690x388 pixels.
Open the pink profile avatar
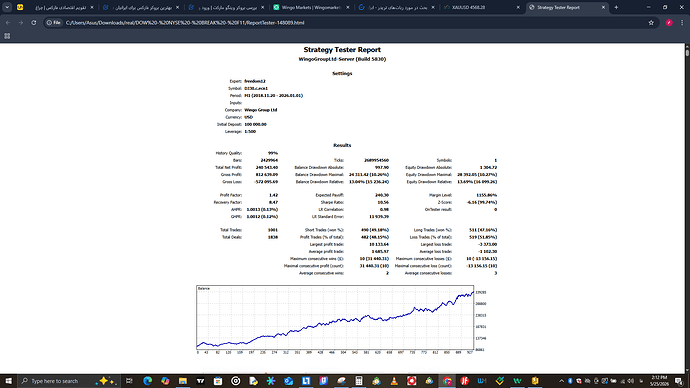[x=669, y=22]
